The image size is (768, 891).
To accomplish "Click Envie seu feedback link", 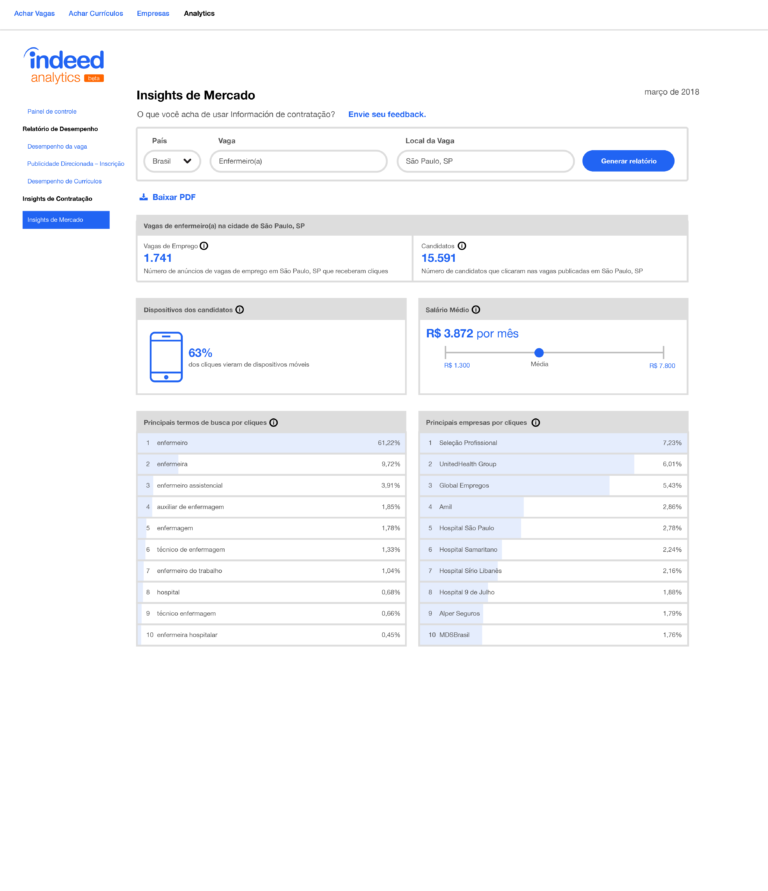I will (387, 114).
